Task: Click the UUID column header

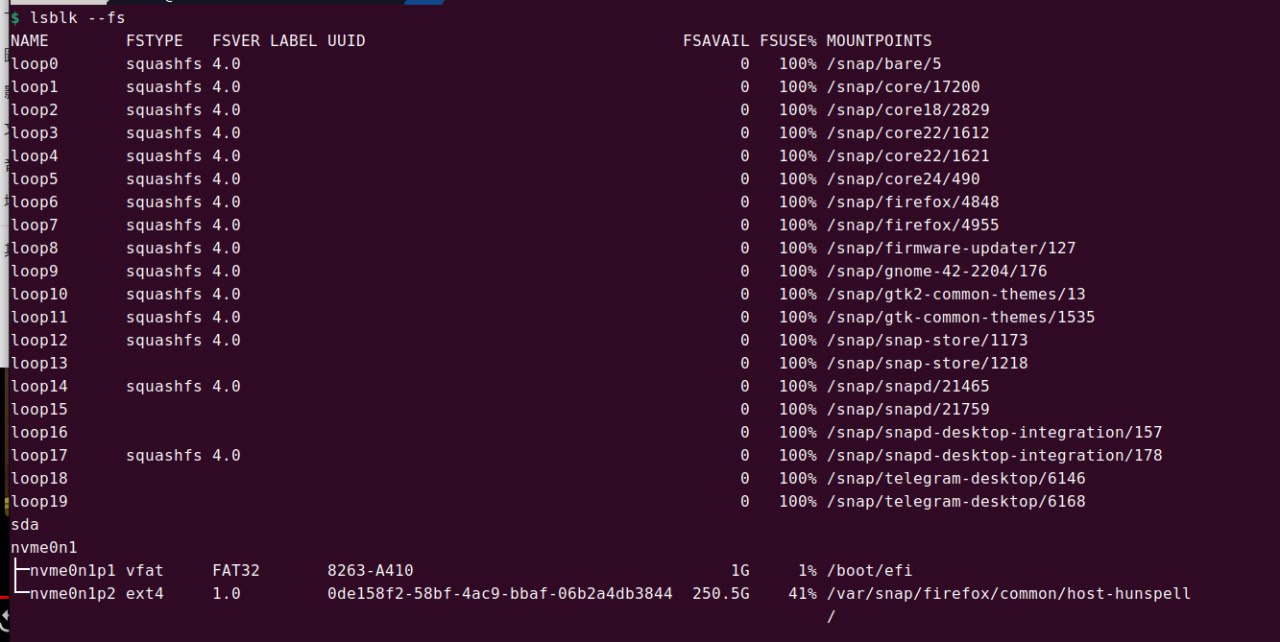Action: click(x=346, y=41)
